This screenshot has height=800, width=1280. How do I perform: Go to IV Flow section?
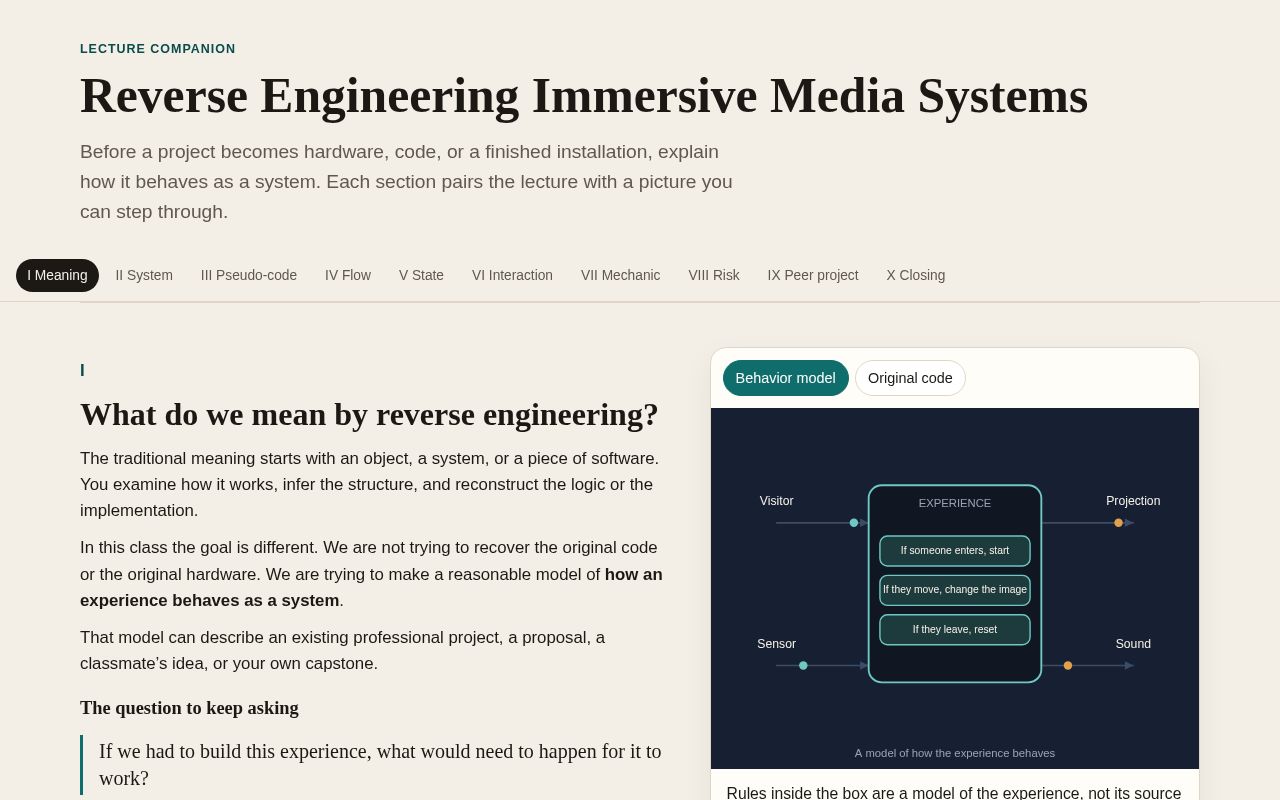[x=348, y=275]
